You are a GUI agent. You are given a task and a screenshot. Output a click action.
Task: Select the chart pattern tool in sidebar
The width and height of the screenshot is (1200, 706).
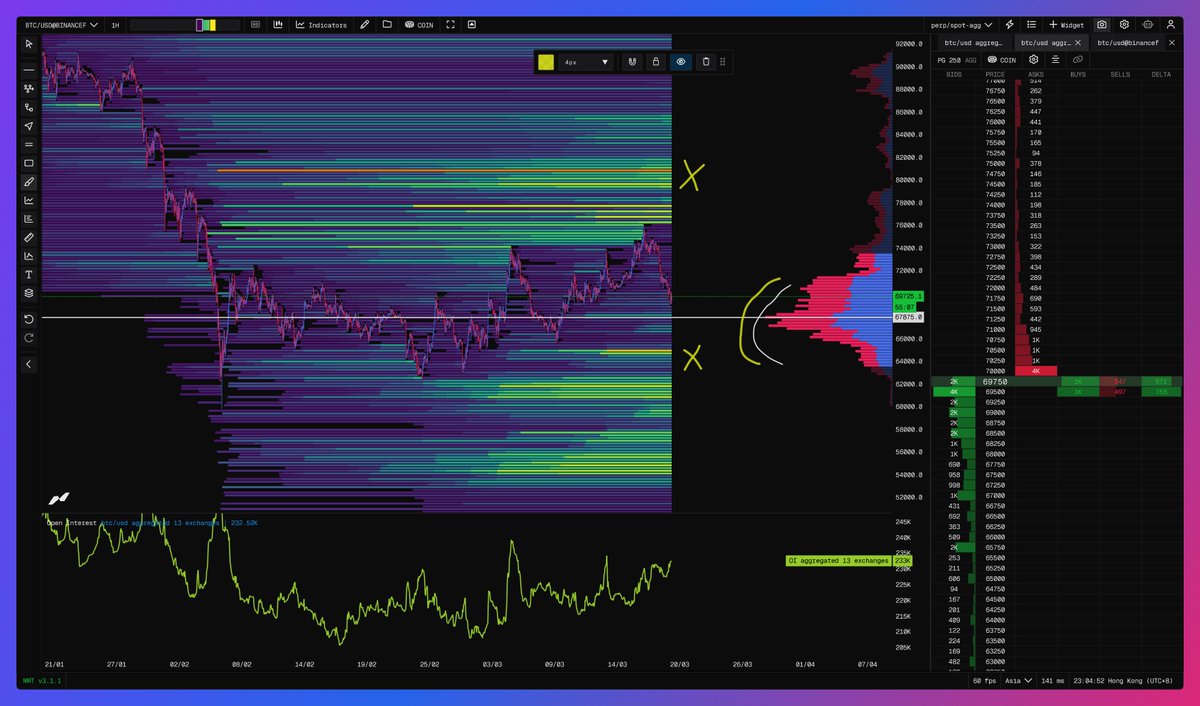click(x=29, y=256)
